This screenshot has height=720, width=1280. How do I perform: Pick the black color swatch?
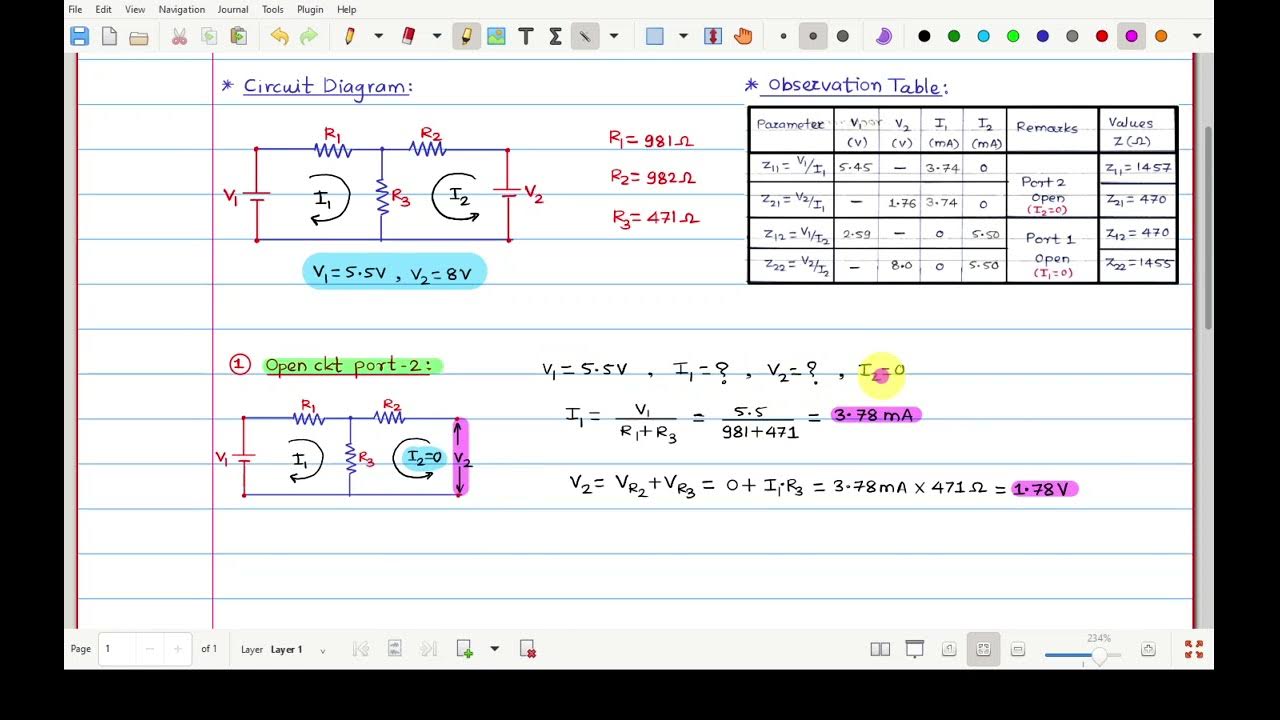924,37
